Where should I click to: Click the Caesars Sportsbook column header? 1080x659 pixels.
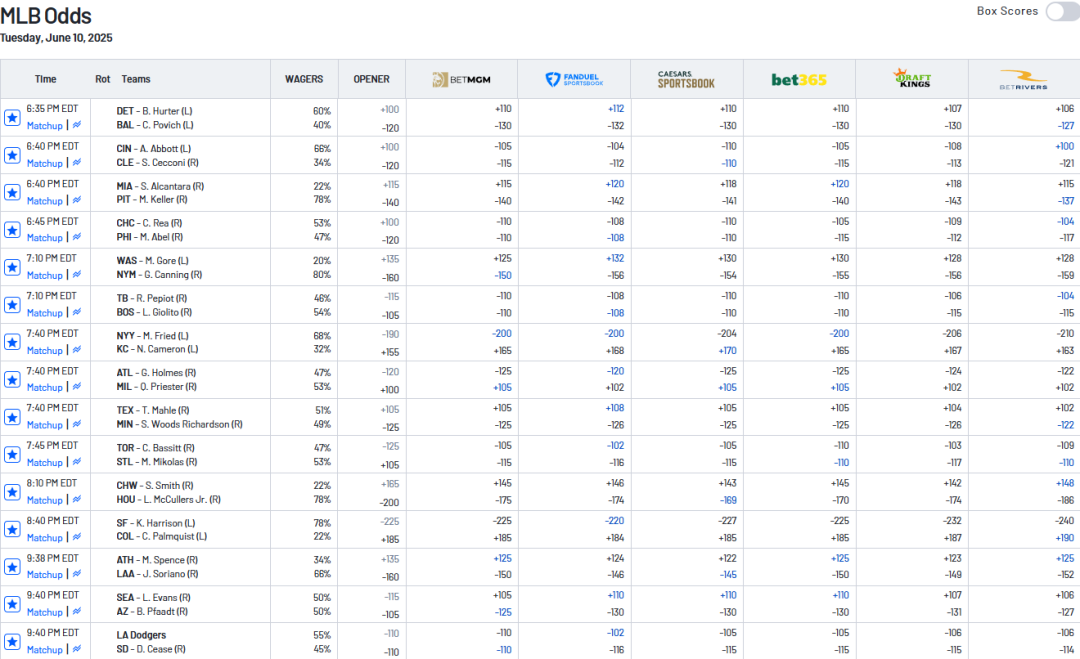686,80
